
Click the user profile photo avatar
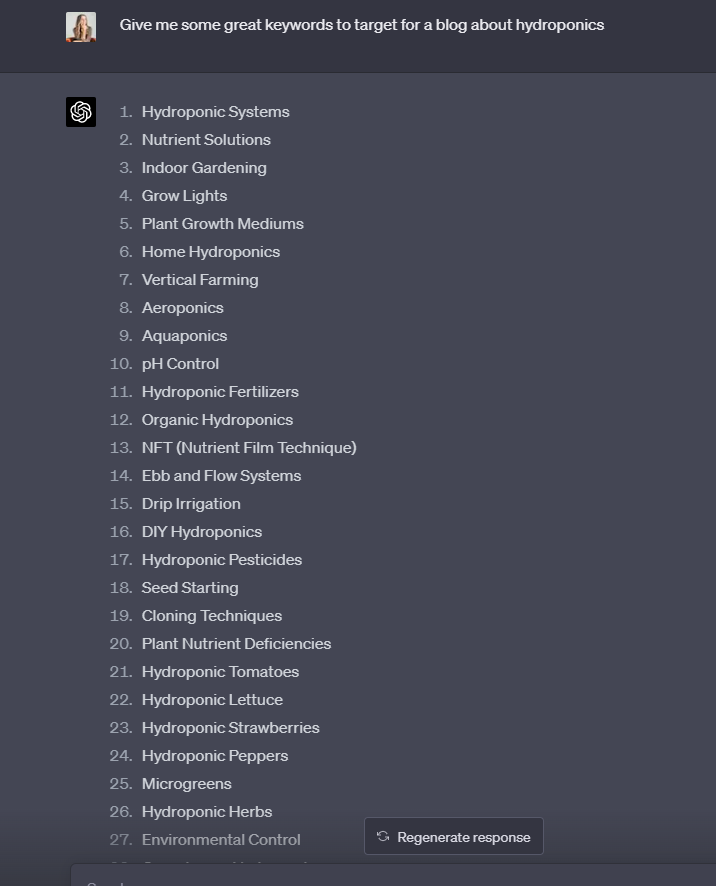81,27
